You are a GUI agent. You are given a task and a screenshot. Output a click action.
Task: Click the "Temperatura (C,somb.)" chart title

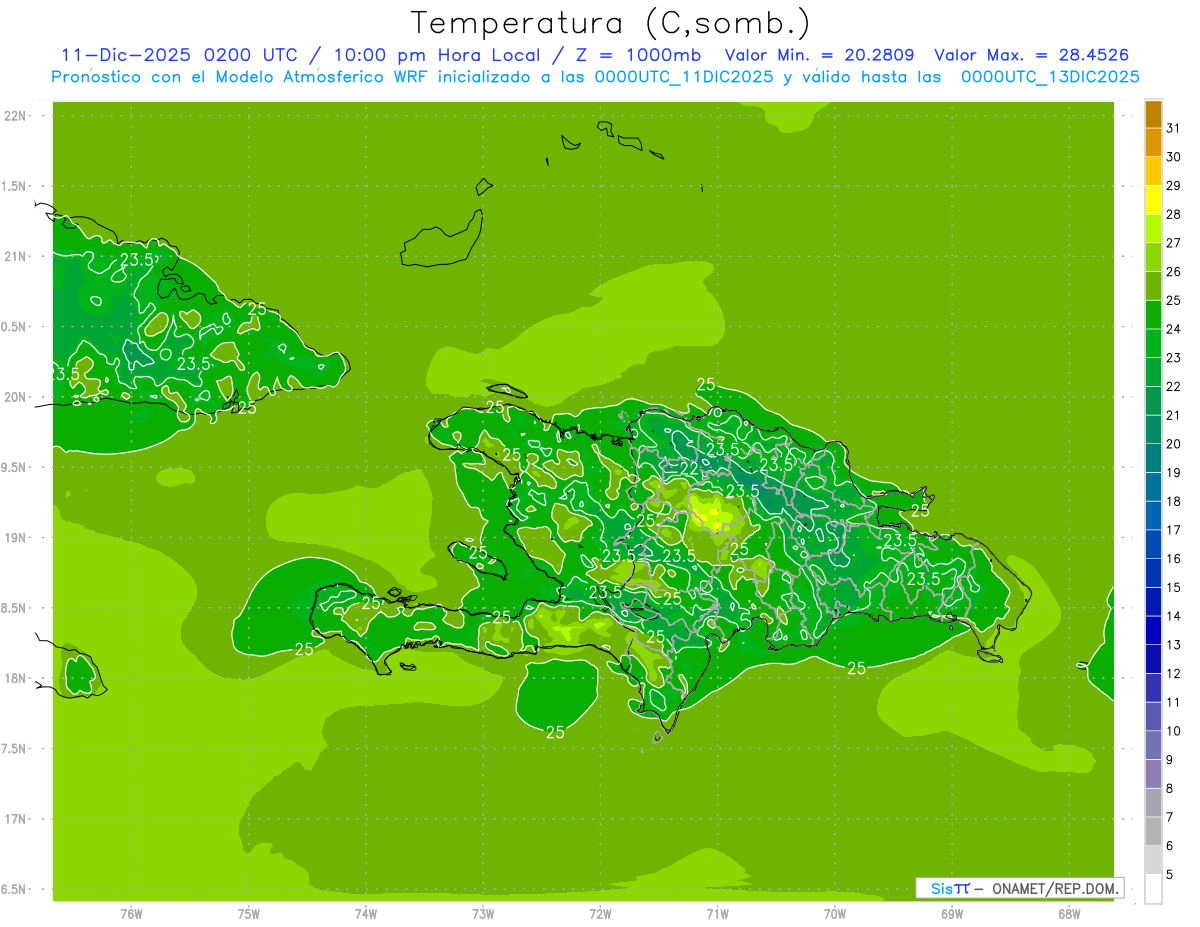[x=610, y=23]
